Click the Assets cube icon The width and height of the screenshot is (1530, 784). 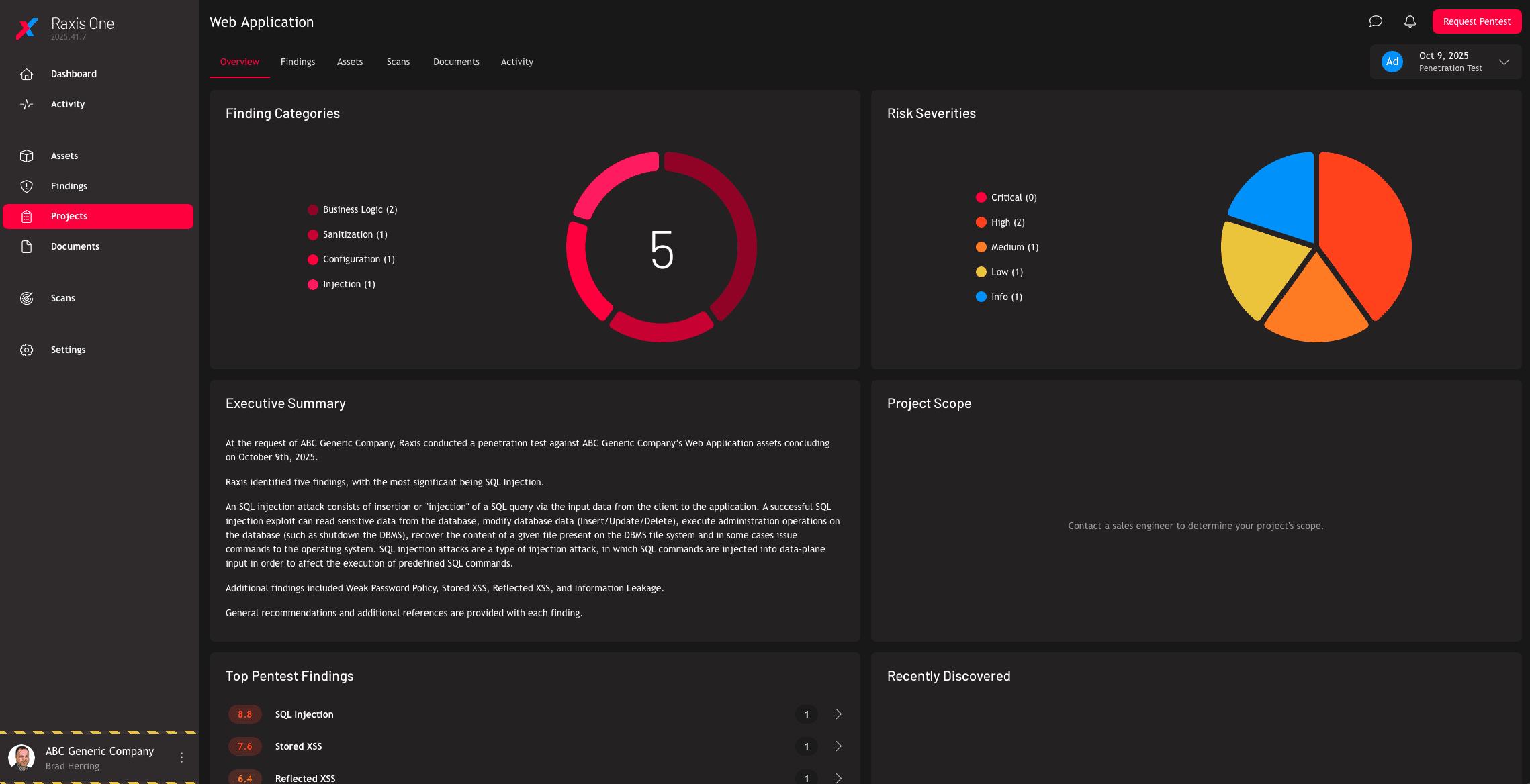click(x=27, y=156)
